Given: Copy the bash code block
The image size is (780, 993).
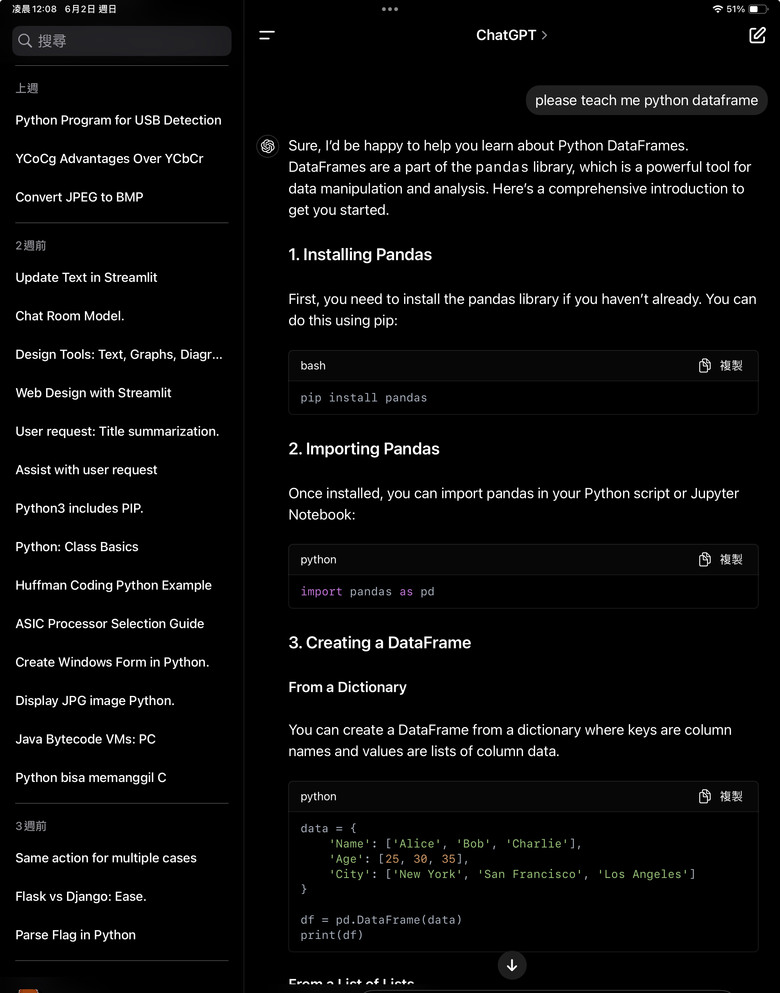Looking at the screenshot, I should click(x=720, y=365).
